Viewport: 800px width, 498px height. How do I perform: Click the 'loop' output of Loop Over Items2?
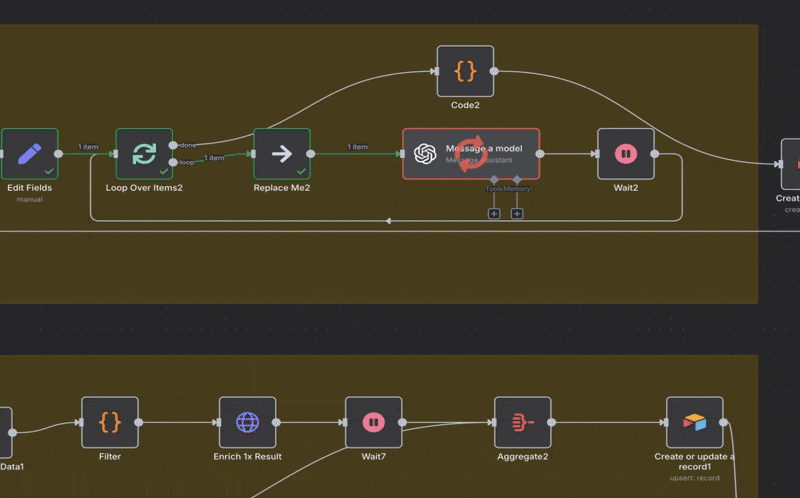point(174,162)
